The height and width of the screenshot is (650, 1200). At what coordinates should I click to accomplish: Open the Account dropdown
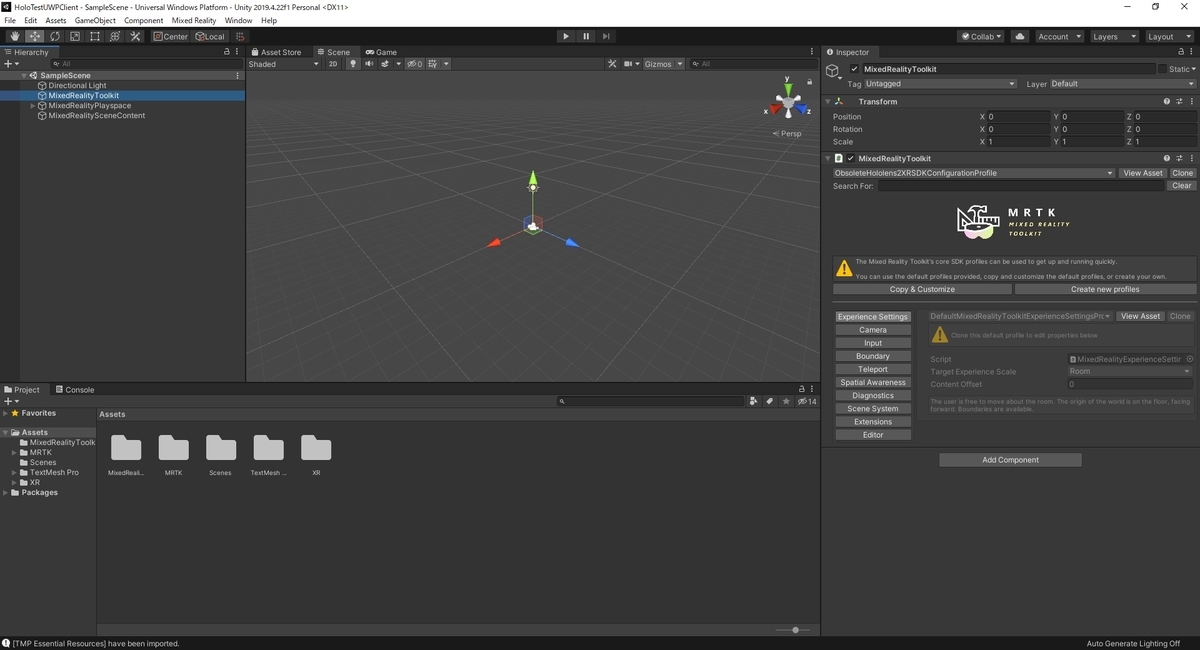point(1058,36)
